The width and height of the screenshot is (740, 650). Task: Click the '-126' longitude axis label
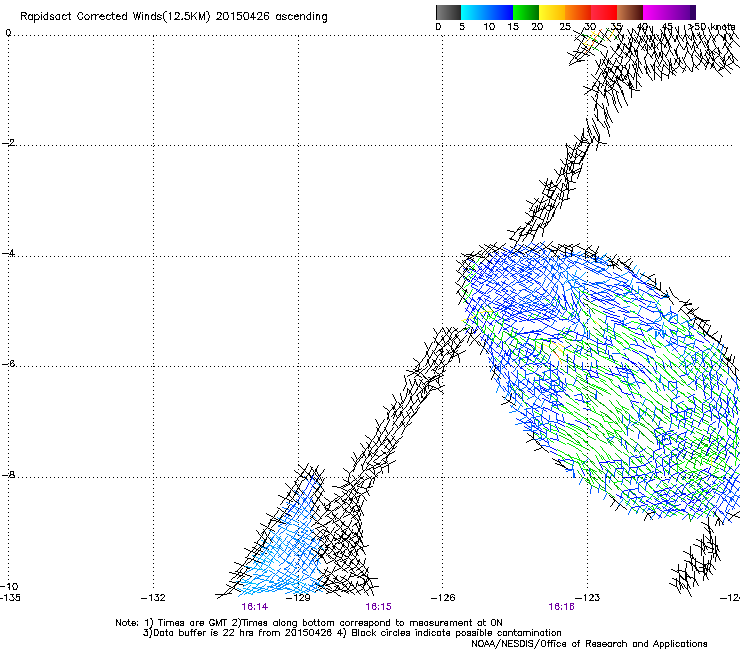[x=443, y=598]
